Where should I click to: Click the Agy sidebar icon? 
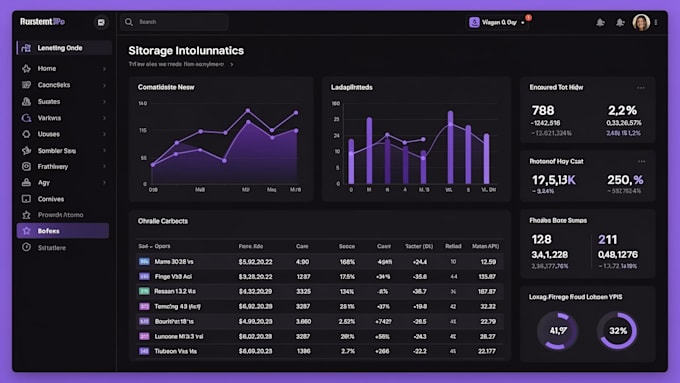coord(26,183)
